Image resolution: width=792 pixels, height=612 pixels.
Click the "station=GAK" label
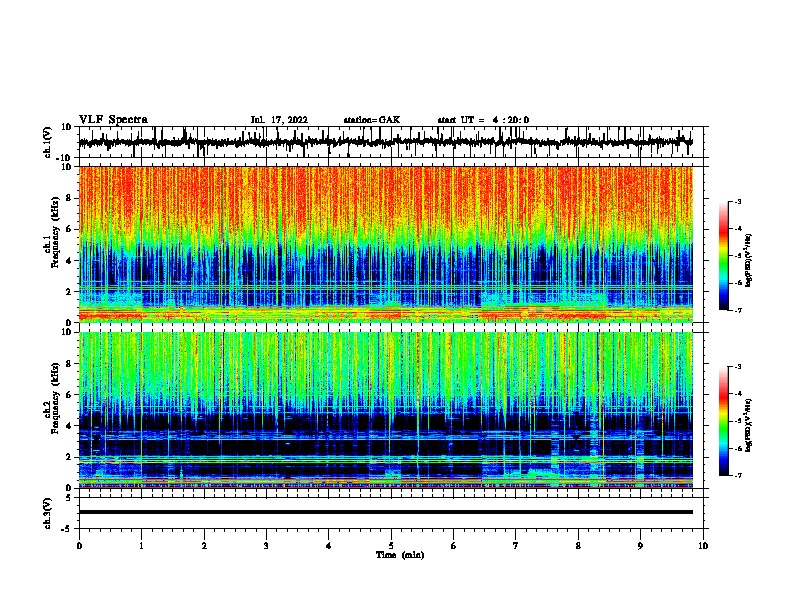[x=372, y=120]
